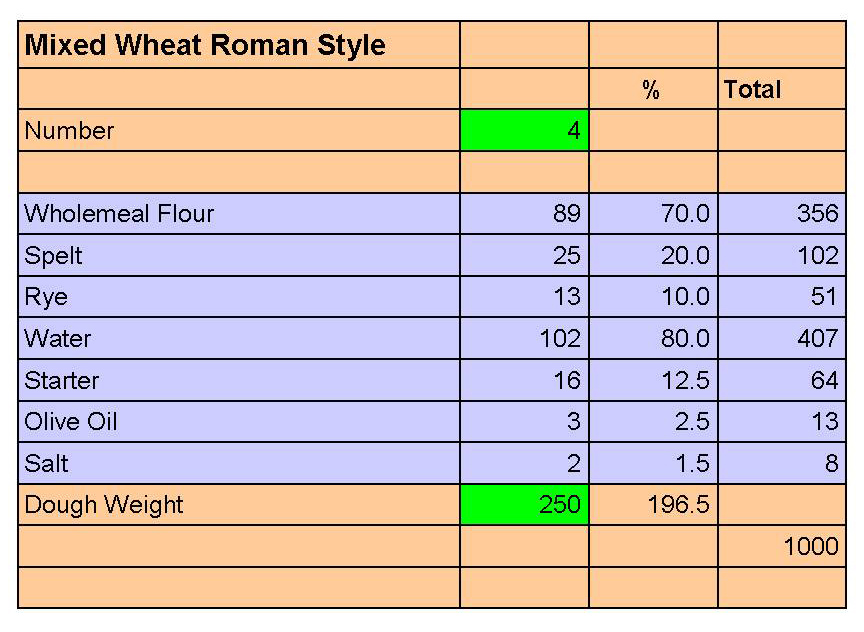Select the Number label cell

[238, 130]
